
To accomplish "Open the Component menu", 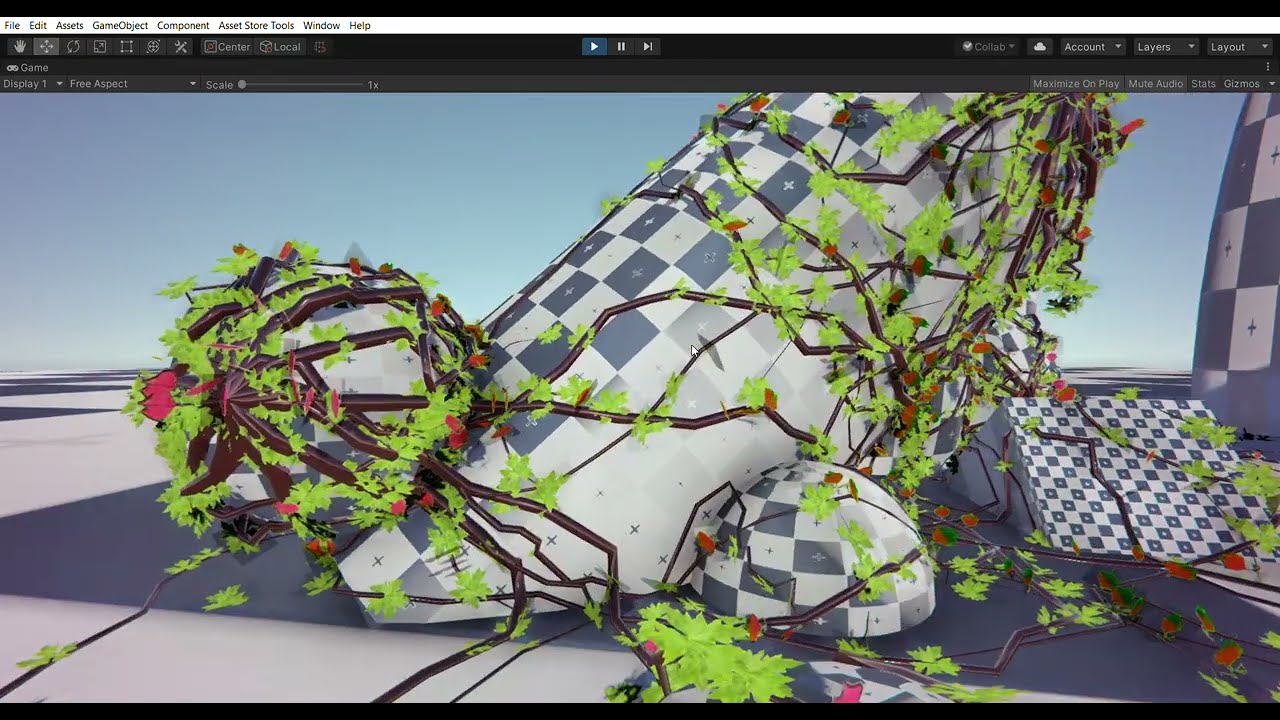I will (x=183, y=25).
